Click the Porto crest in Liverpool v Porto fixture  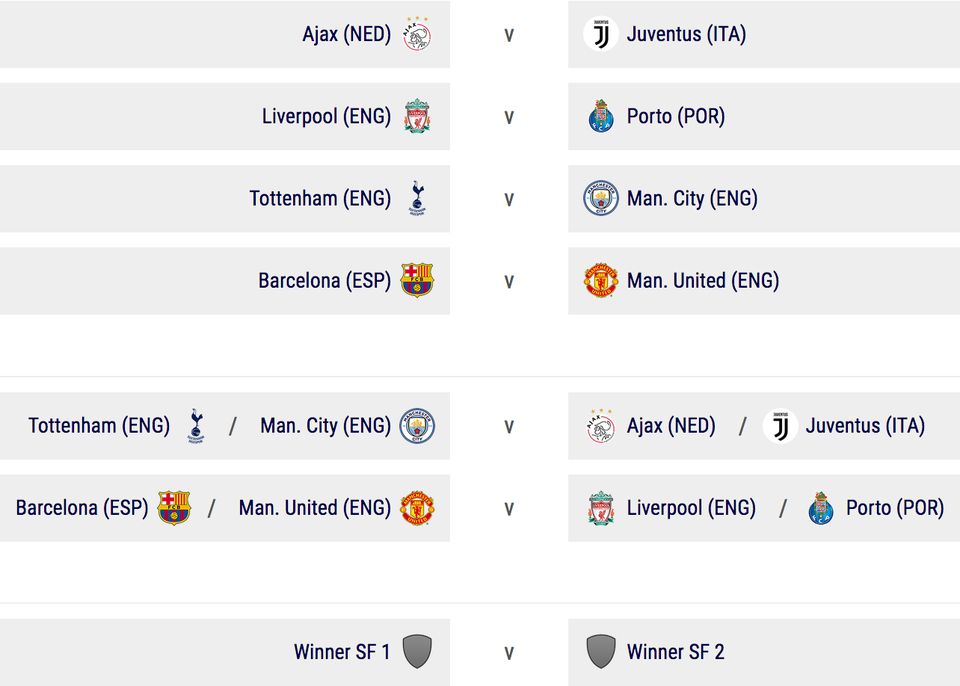click(x=601, y=116)
